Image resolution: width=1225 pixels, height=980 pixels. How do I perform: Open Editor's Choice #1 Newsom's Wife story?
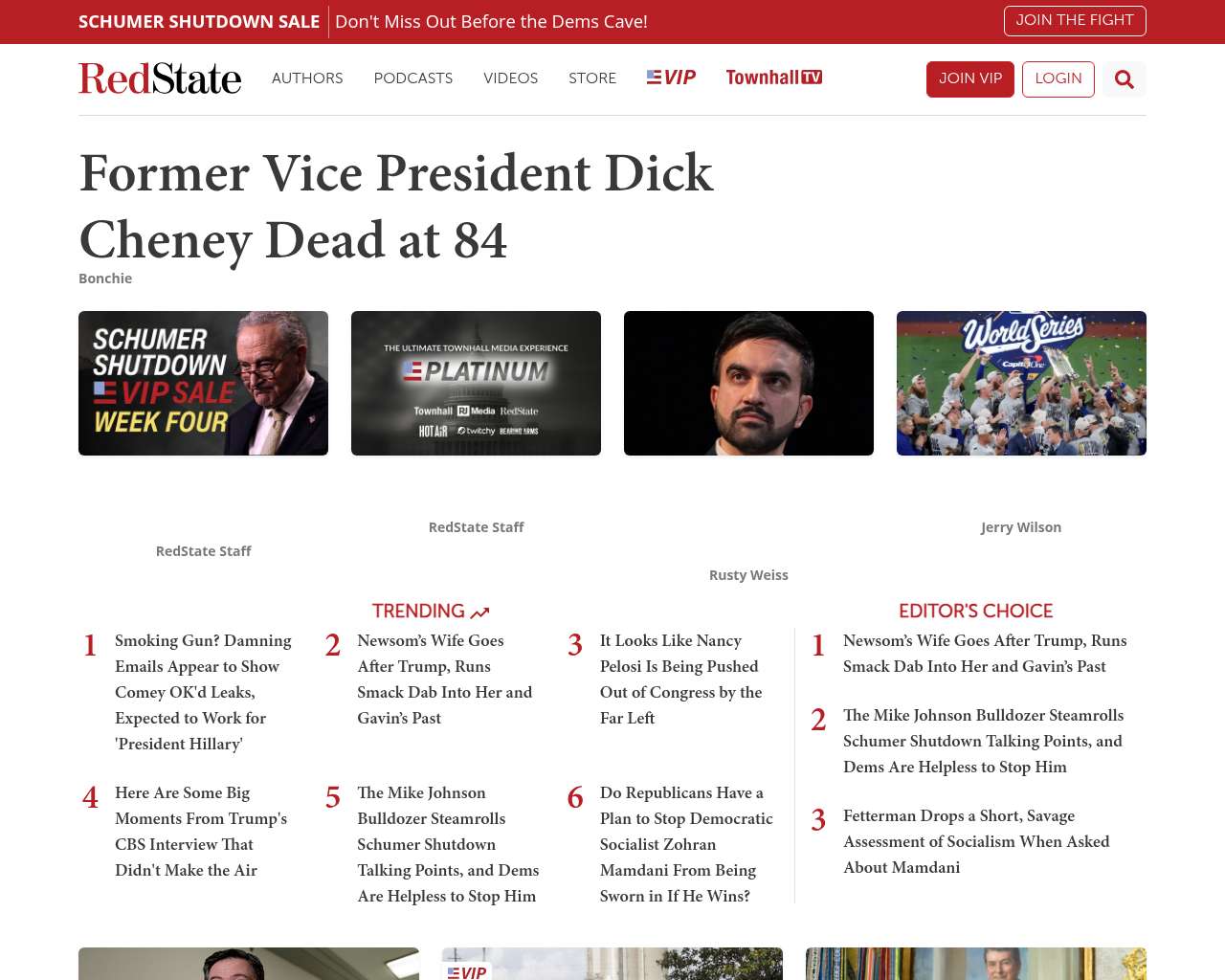[x=985, y=654]
